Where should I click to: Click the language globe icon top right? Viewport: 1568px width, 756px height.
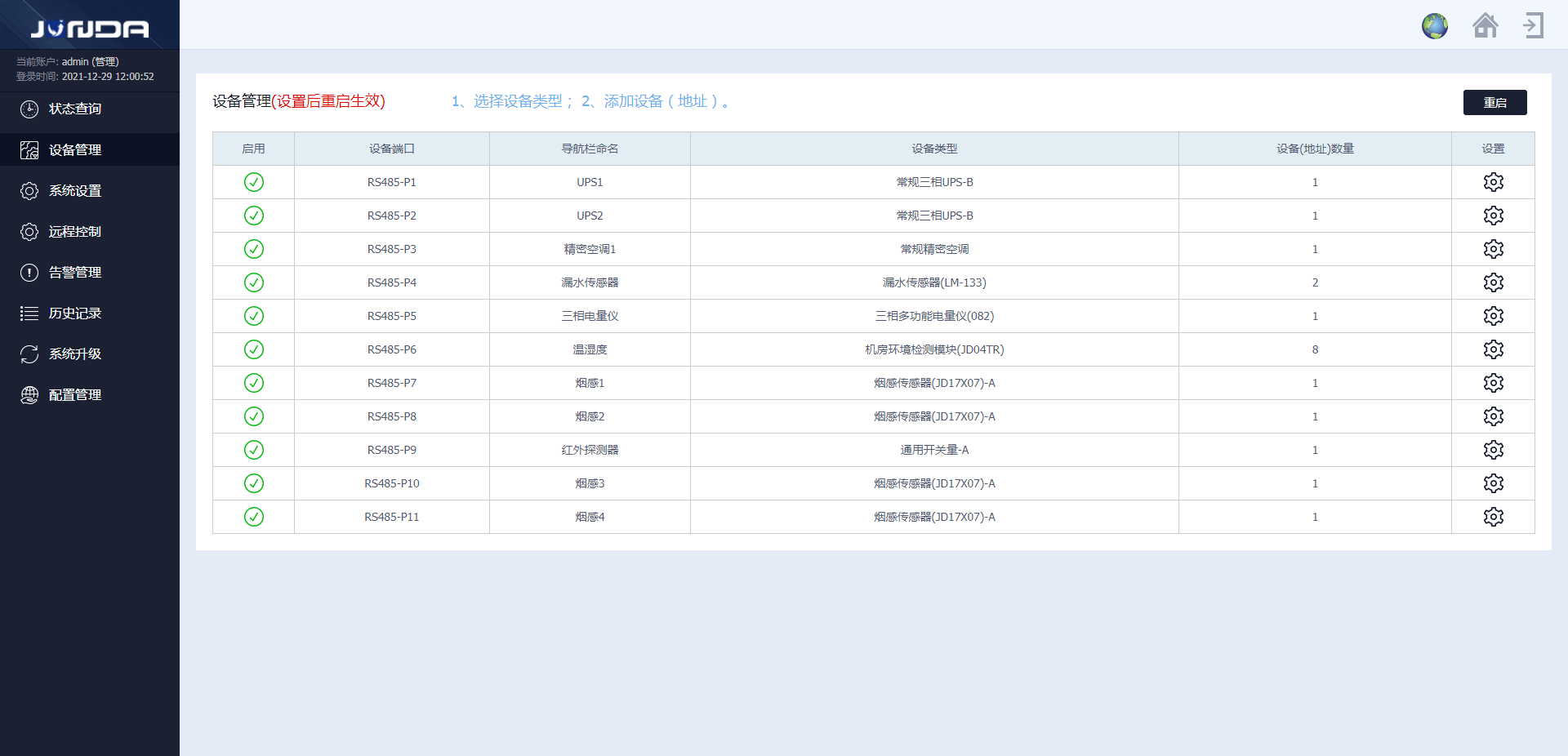coord(1435,25)
